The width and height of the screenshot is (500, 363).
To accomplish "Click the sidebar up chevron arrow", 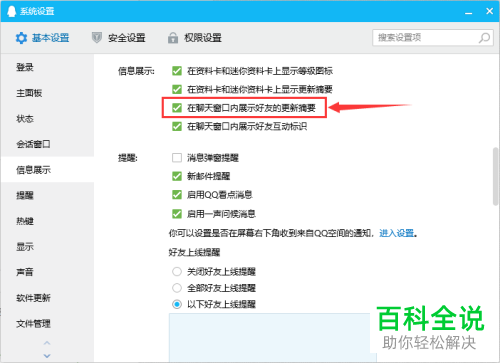I will 47,343.
